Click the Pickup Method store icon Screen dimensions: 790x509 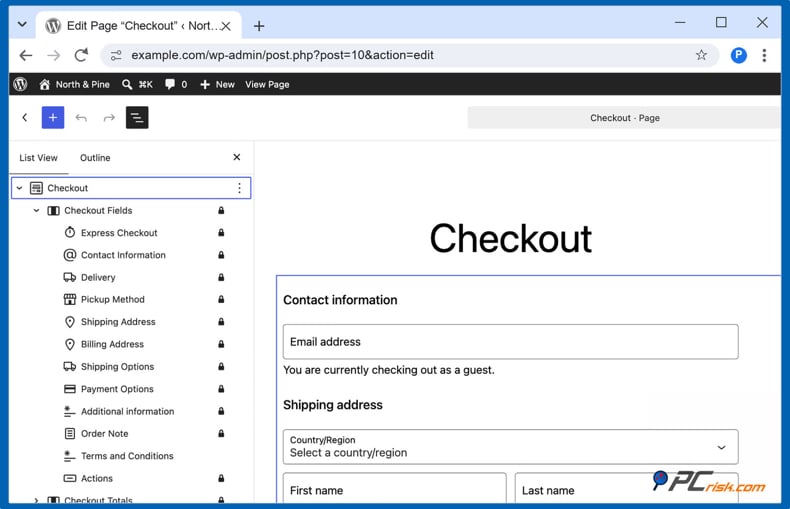(x=70, y=299)
